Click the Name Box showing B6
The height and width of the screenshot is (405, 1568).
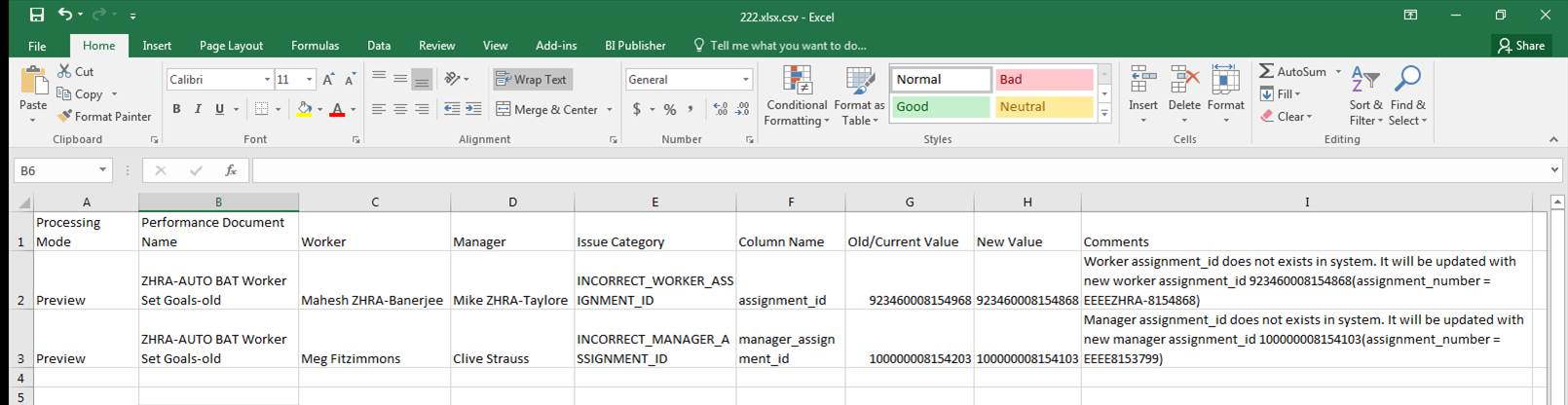pyautogui.click(x=54, y=170)
